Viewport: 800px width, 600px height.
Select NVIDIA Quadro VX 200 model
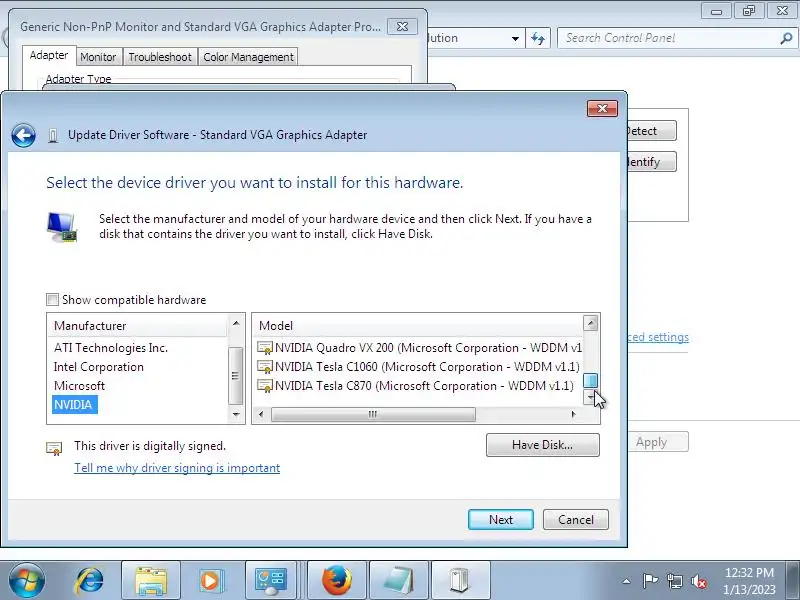pos(419,348)
